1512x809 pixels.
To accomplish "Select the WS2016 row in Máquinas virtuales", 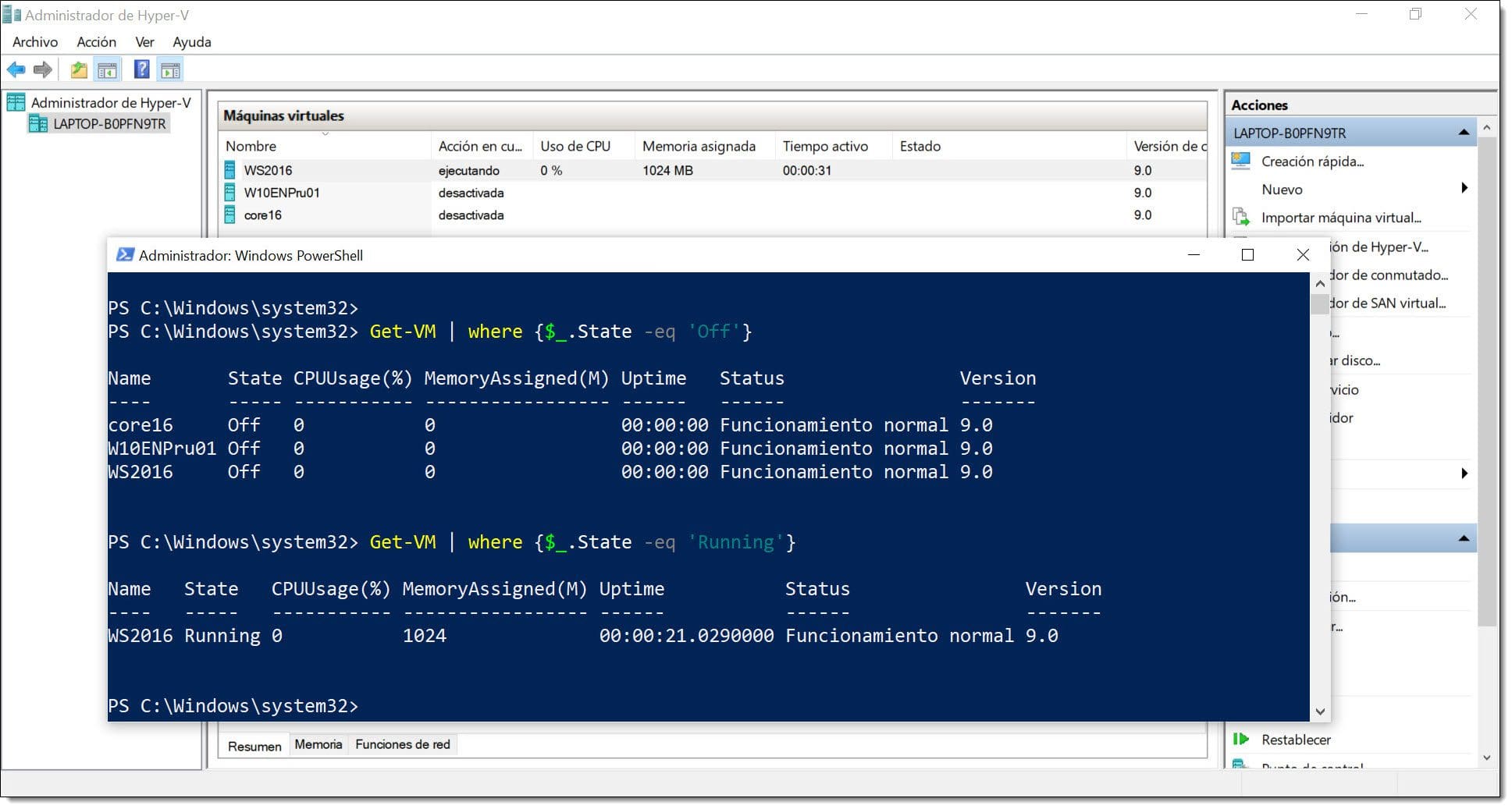I will tap(713, 170).
